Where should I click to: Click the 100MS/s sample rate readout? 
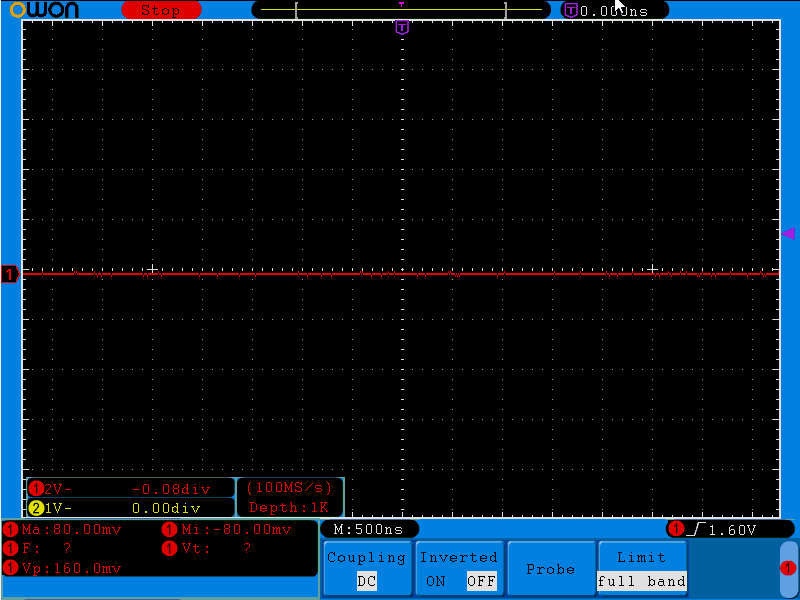click(289, 488)
